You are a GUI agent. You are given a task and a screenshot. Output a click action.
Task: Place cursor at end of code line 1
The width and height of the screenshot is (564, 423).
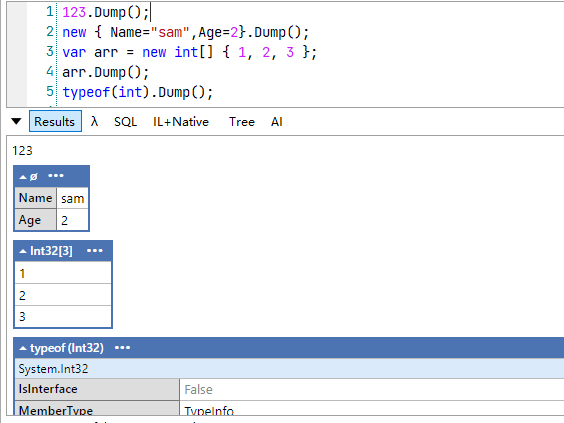(150, 13)
